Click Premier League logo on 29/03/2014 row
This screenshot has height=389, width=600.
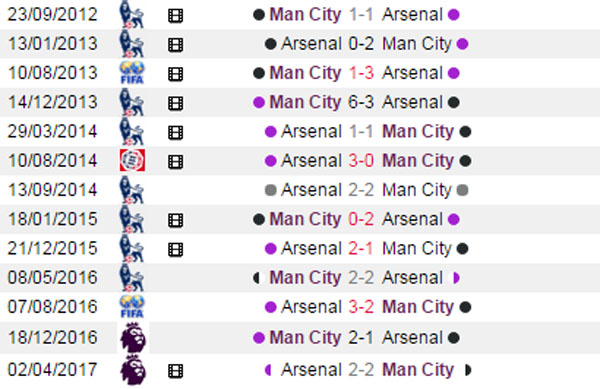[x=132, y=132]
